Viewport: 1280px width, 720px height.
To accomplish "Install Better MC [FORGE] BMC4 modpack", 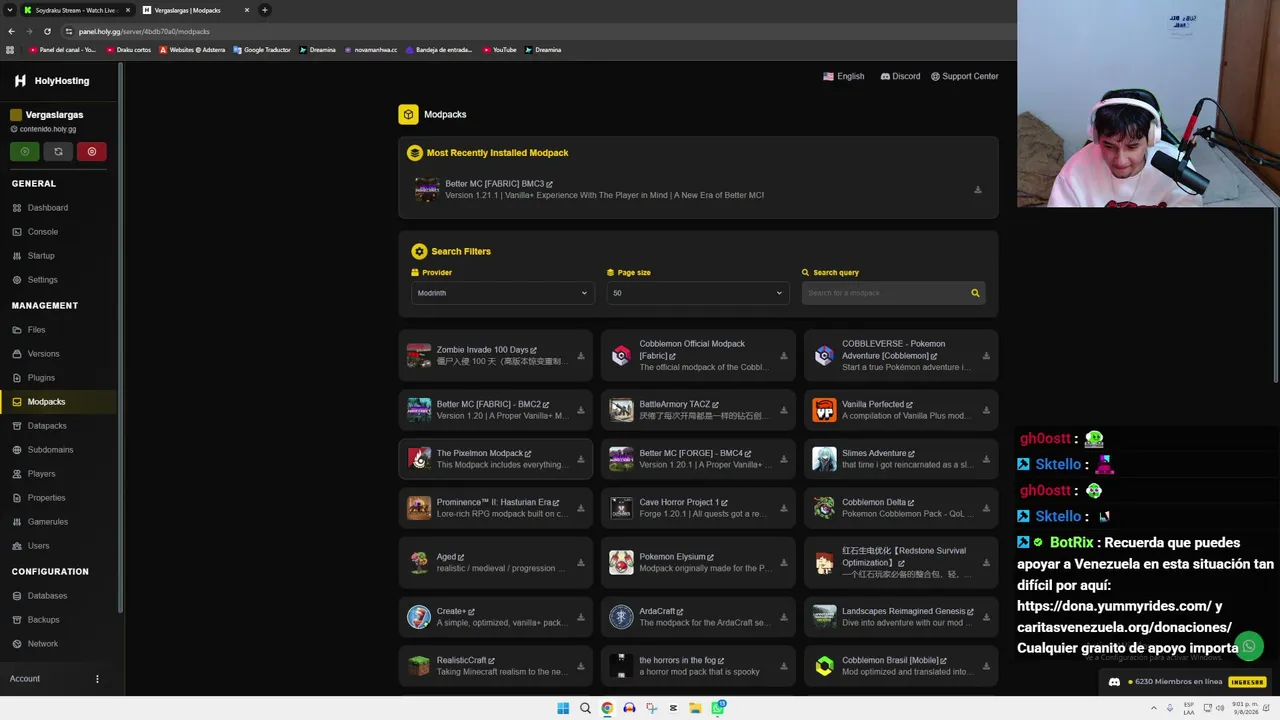I will point(784,459).
